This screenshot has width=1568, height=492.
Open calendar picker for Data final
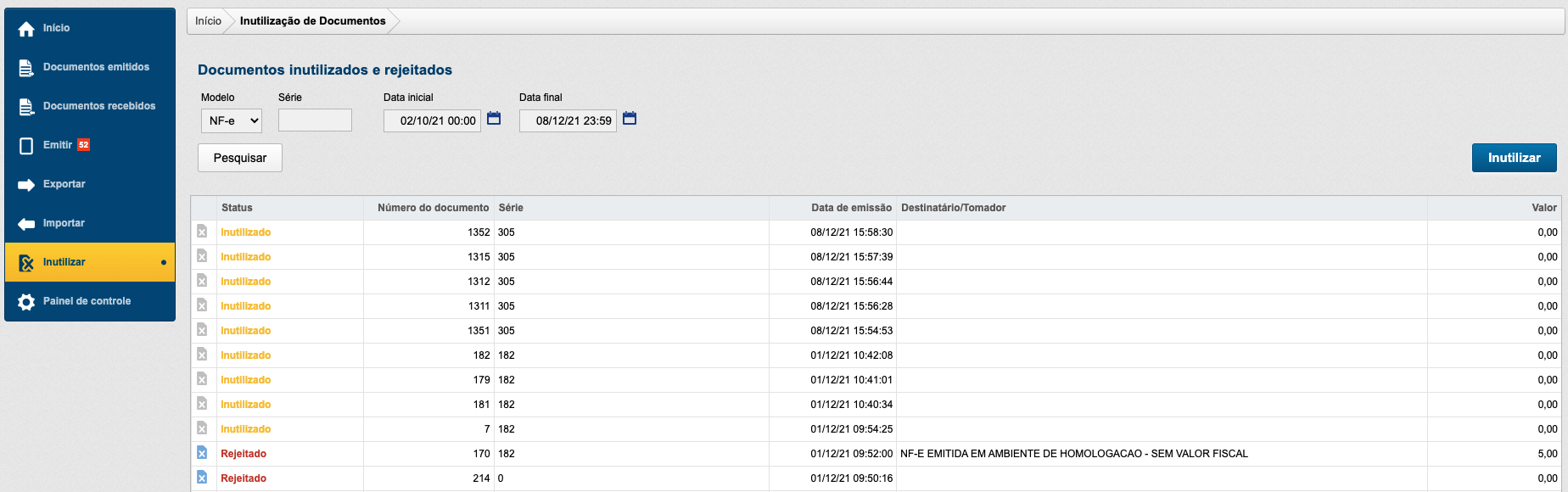click(x=630, y=119)
